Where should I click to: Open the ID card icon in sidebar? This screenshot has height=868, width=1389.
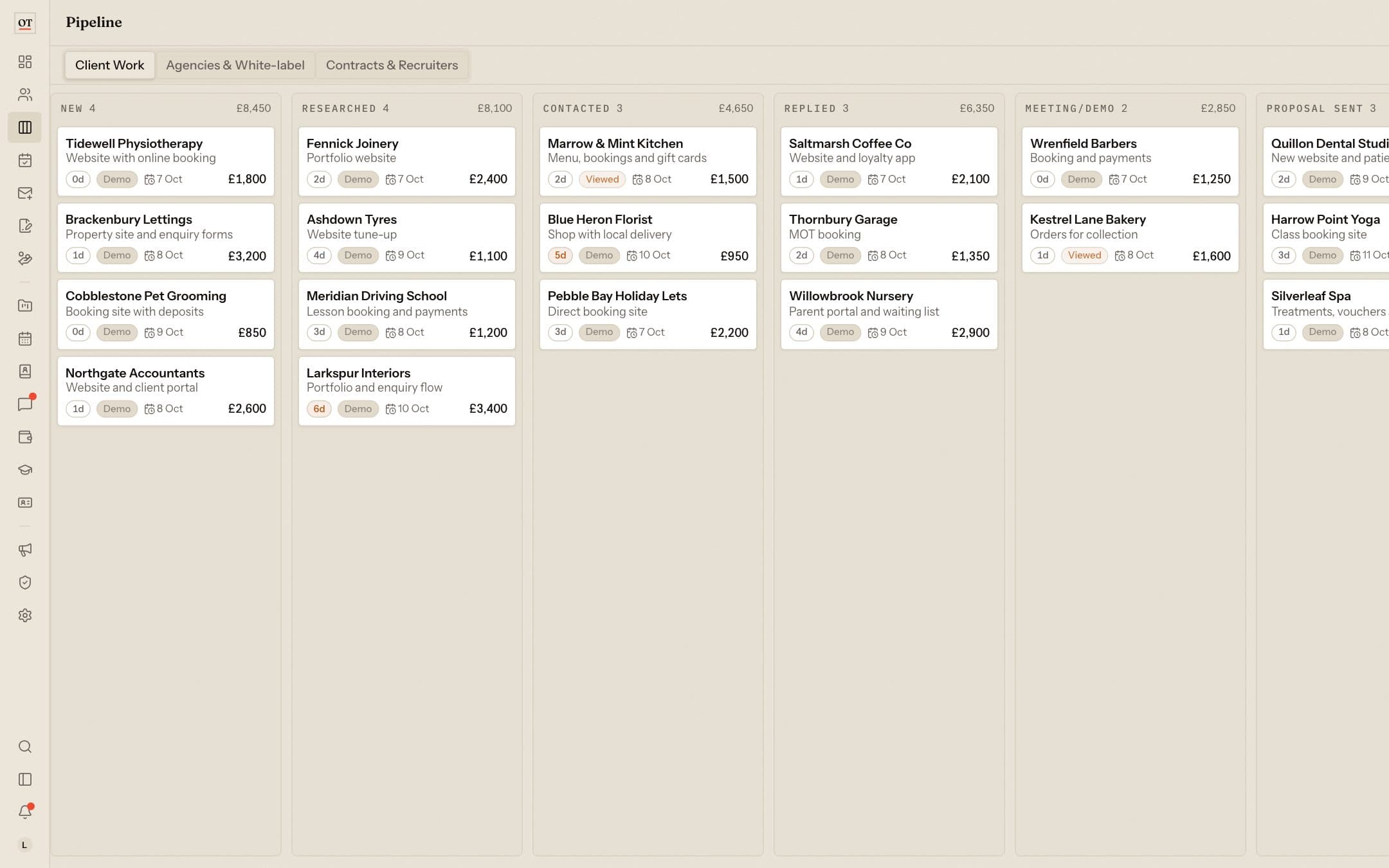pos(25,503)
